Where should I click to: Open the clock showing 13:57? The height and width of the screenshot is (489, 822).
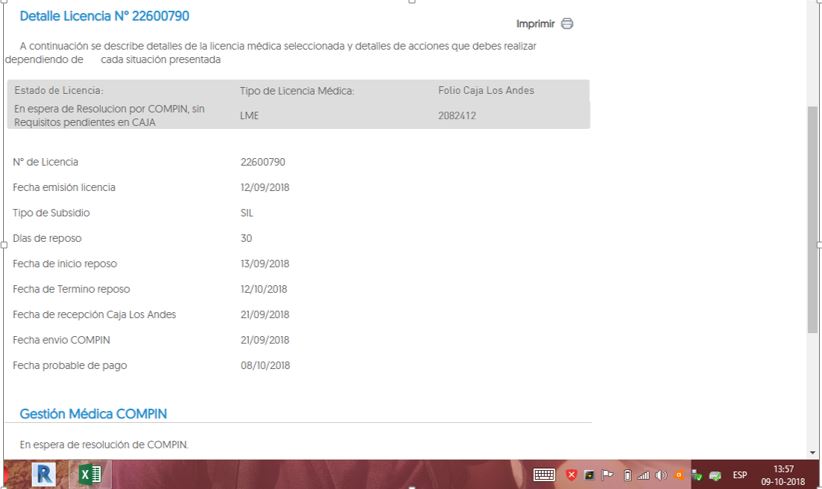coord(783,475)
